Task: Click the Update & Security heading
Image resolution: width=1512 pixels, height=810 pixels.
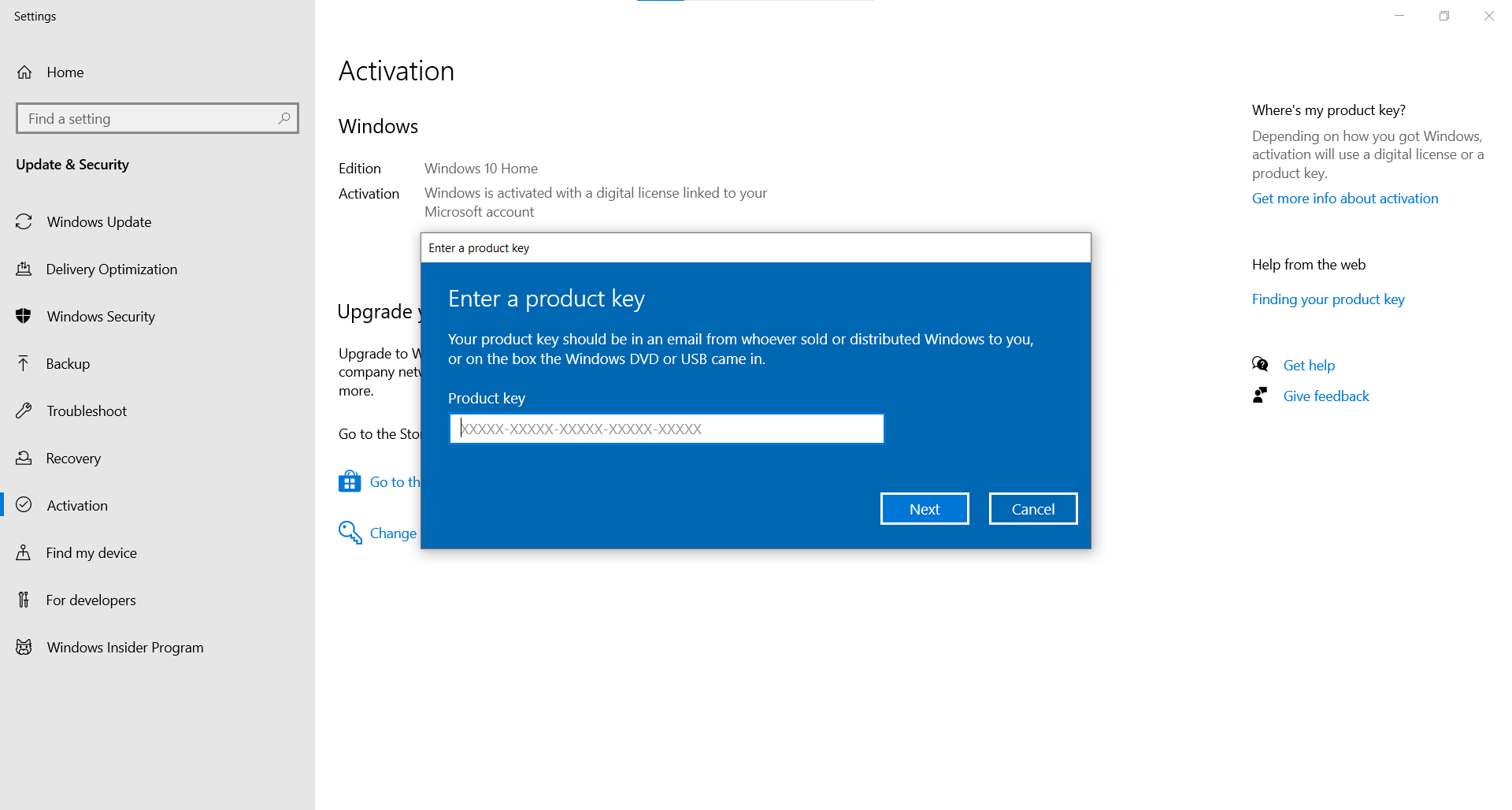Action: (72, 165)
